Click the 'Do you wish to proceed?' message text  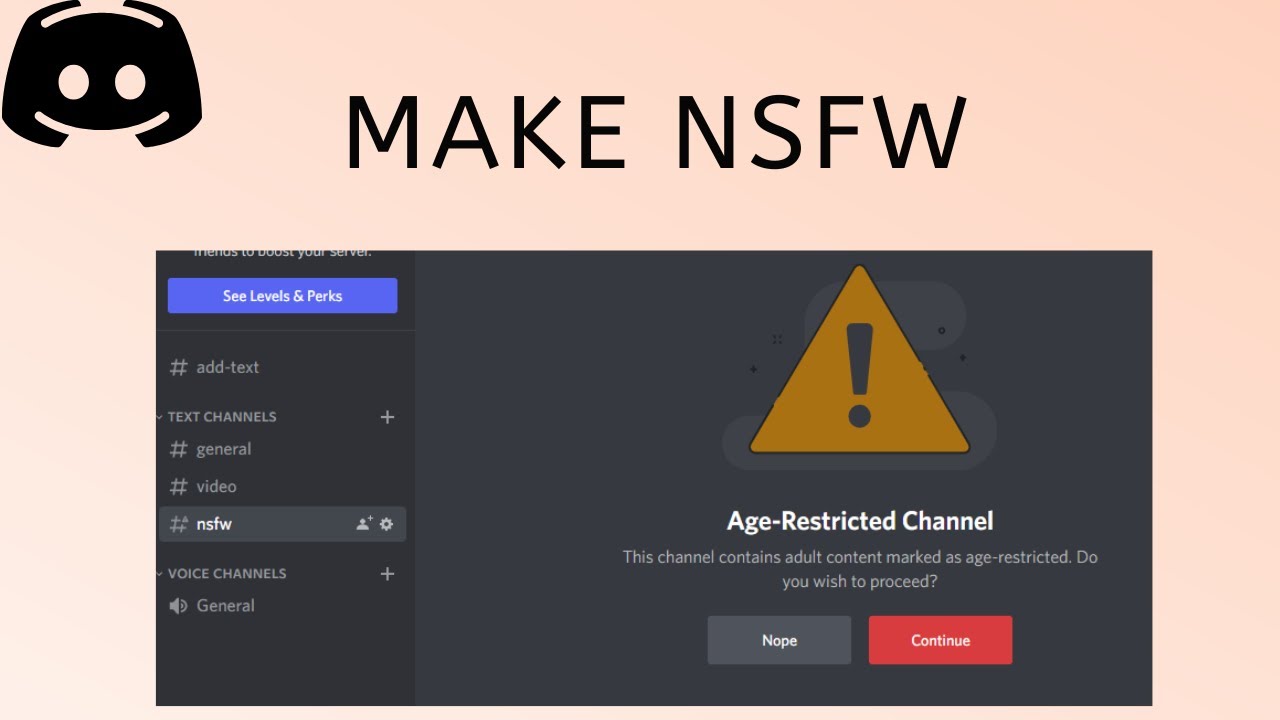pyautogui.click(x=860, y=569)
